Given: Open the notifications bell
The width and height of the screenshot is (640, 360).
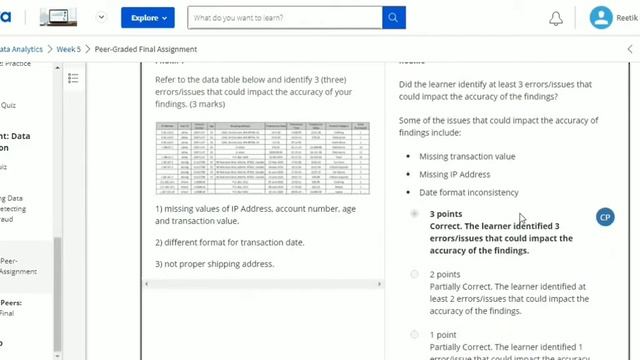Looking at the screenshot, I should [556, 18].
